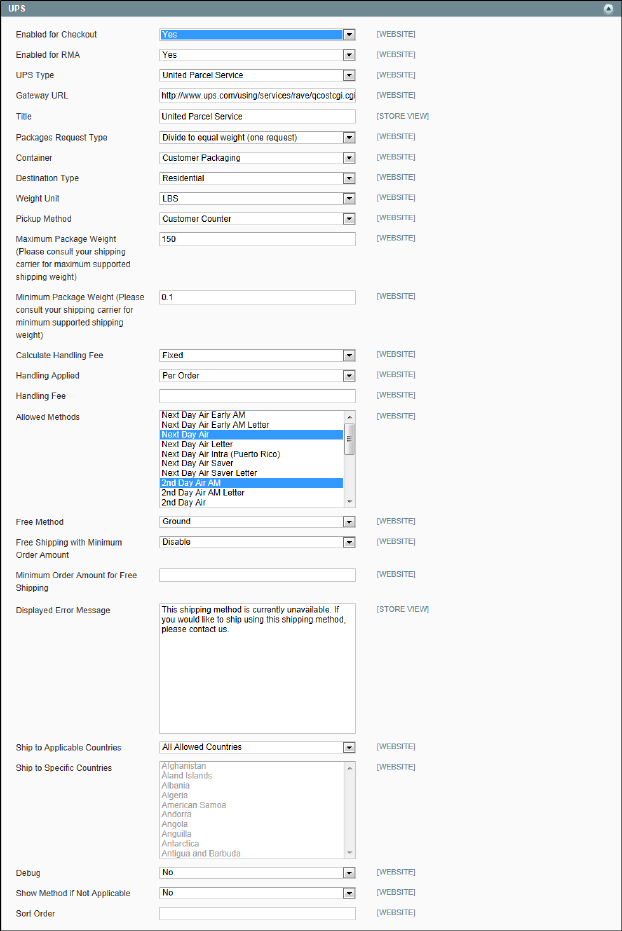Open the Weight Unit dropdown

point(258,198)
